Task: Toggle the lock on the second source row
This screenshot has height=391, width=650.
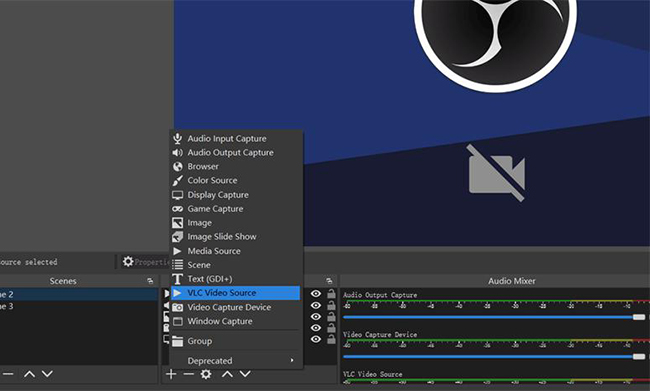Action: (331, 305)
